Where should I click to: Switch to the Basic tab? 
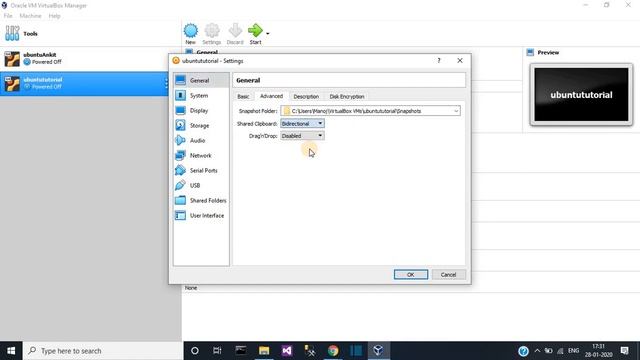point(243,97)
